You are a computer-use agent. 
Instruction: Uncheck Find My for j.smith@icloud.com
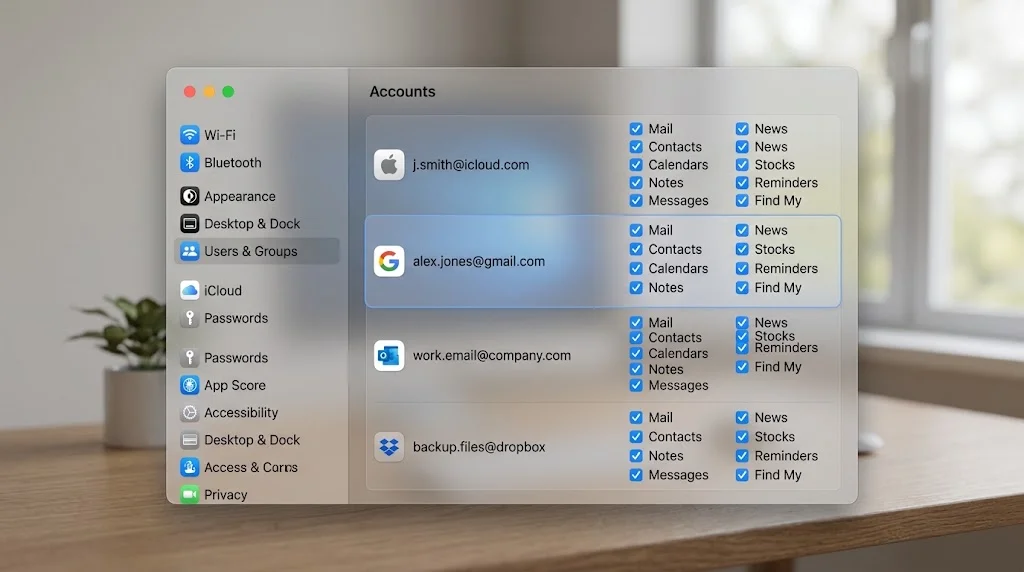coord(742,200)
